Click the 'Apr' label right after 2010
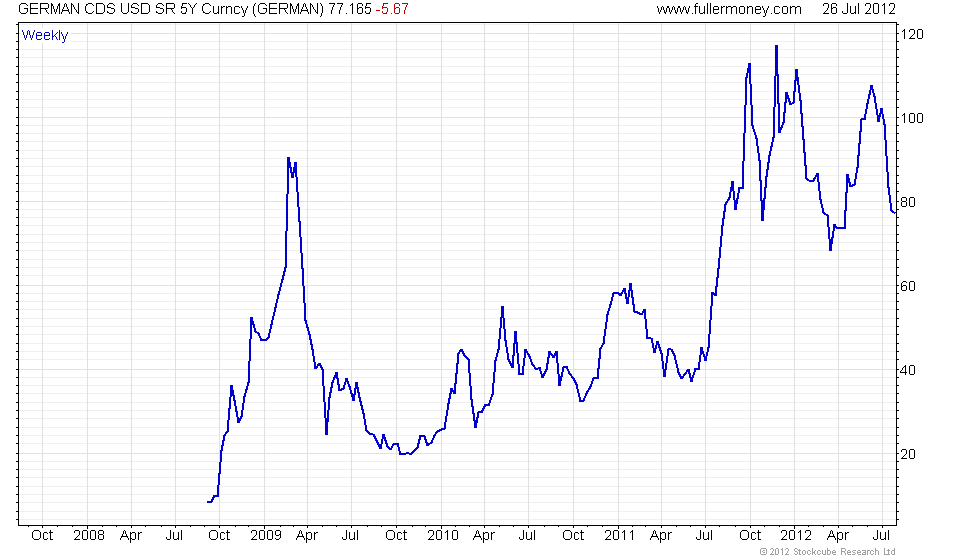980x560 pixels. [484, 536]
